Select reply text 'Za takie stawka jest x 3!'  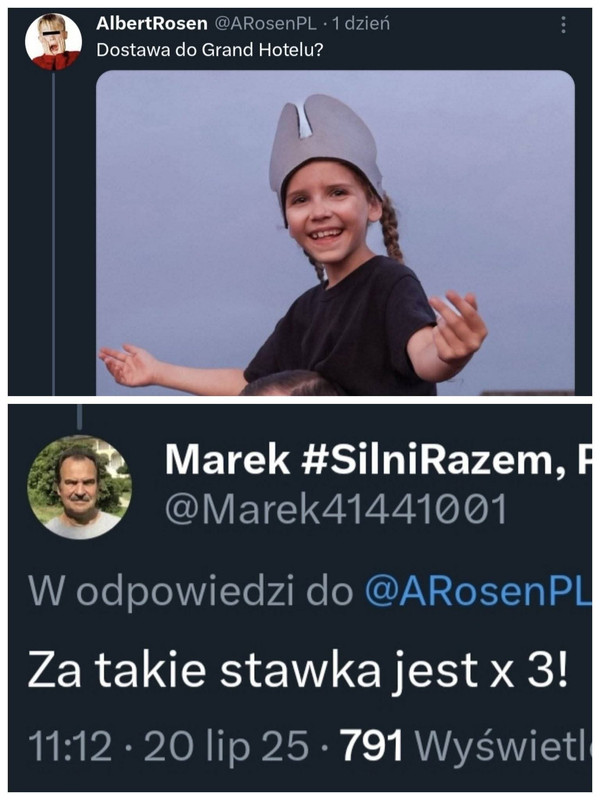pyautogui.click(x=298, y=671)
